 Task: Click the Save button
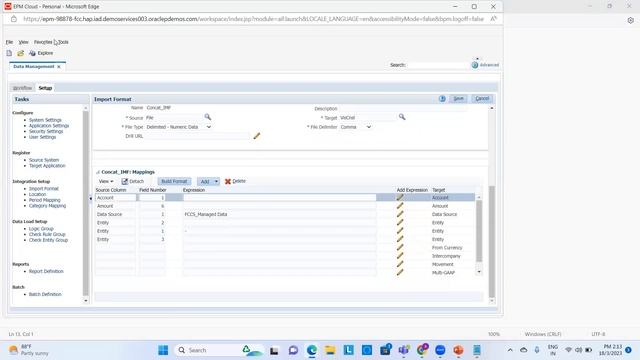[458, 99]
